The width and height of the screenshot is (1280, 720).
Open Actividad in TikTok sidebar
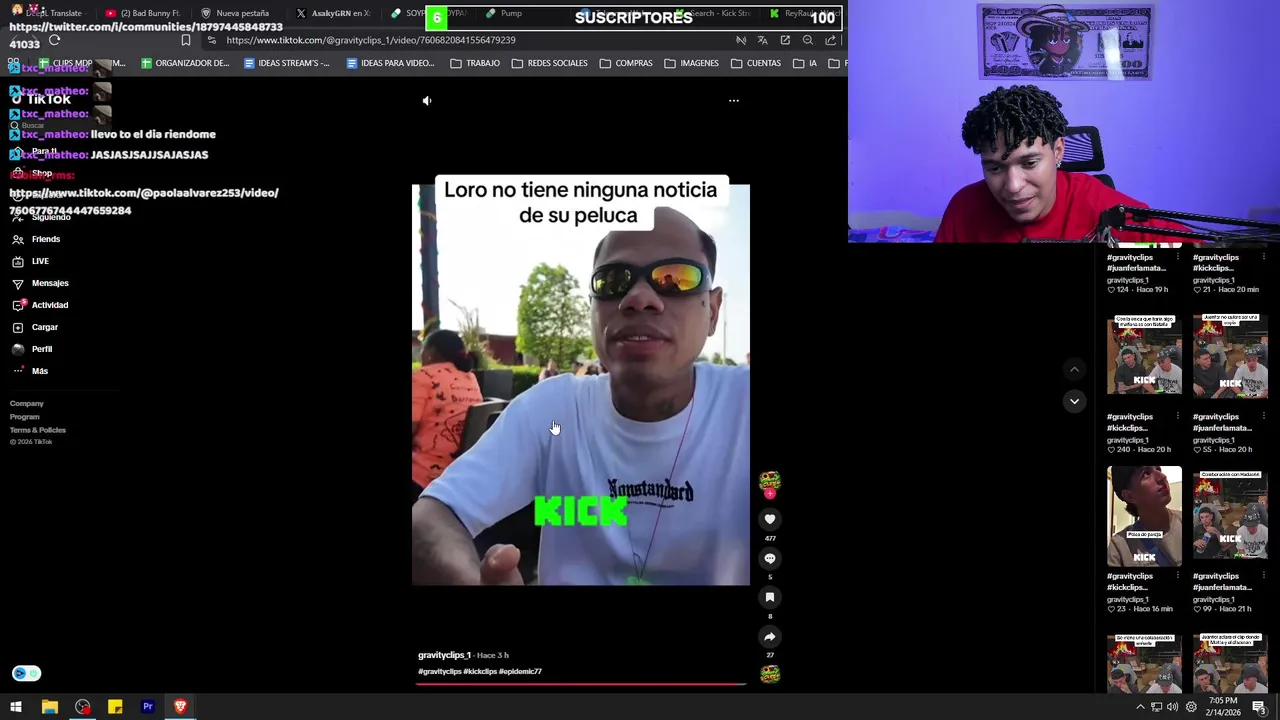point(40,305)
